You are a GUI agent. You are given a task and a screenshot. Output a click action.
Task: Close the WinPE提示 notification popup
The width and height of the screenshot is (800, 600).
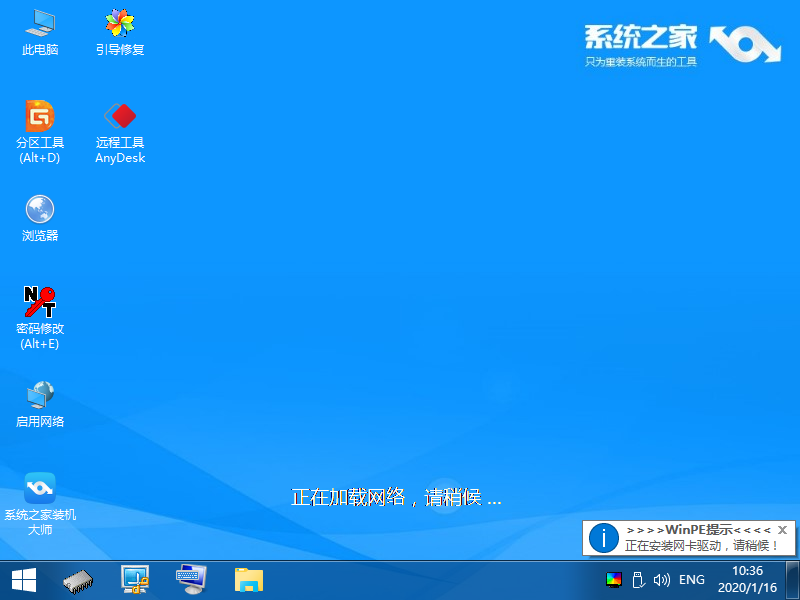pyautogui.click(x=783, y=529)
